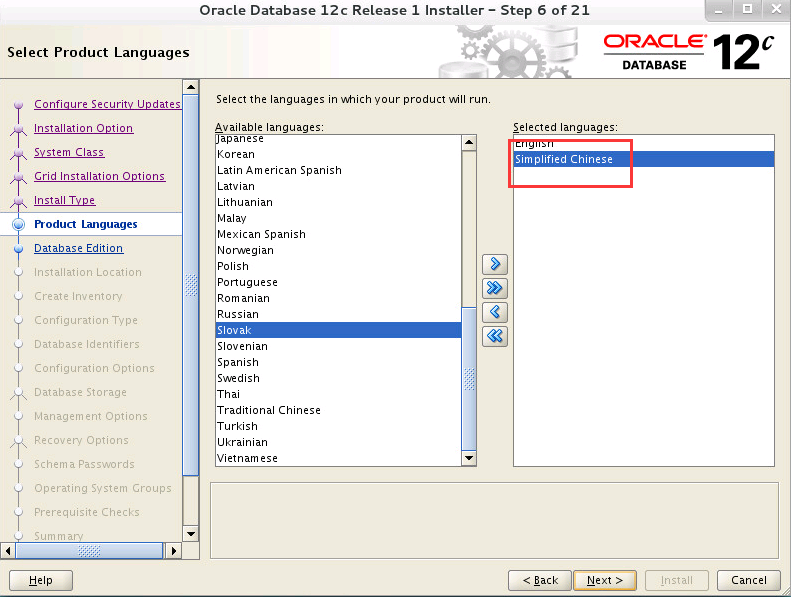791x597 pixels.
Task: Remove selected language with single left arrow
Action: point(495,312)
